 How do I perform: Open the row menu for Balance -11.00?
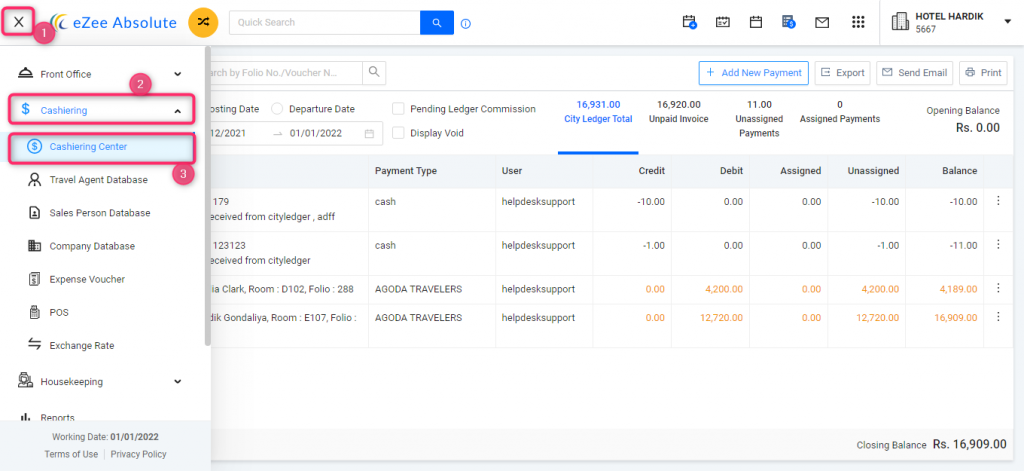tap(997, 245)
